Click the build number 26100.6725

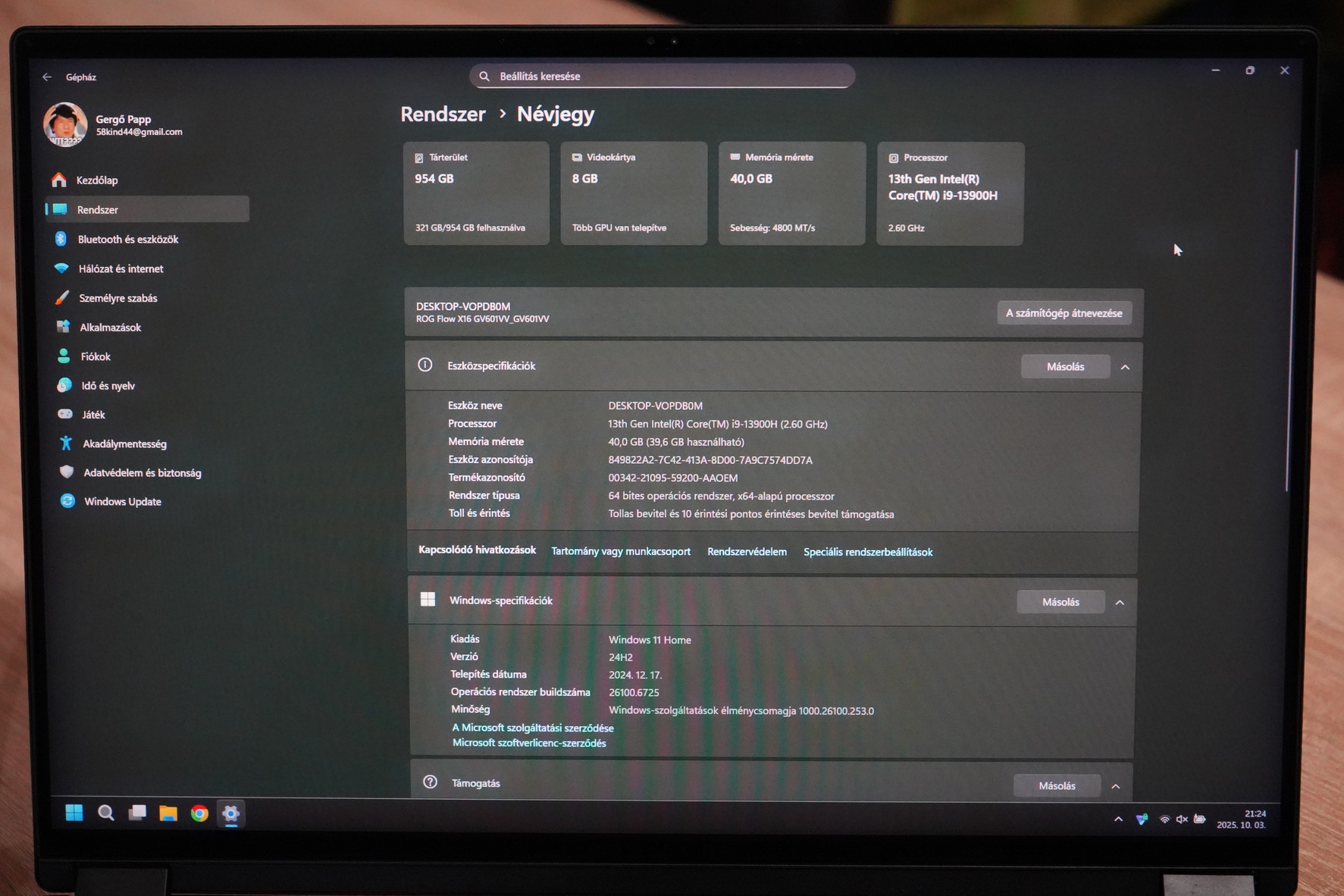(634, 692)
